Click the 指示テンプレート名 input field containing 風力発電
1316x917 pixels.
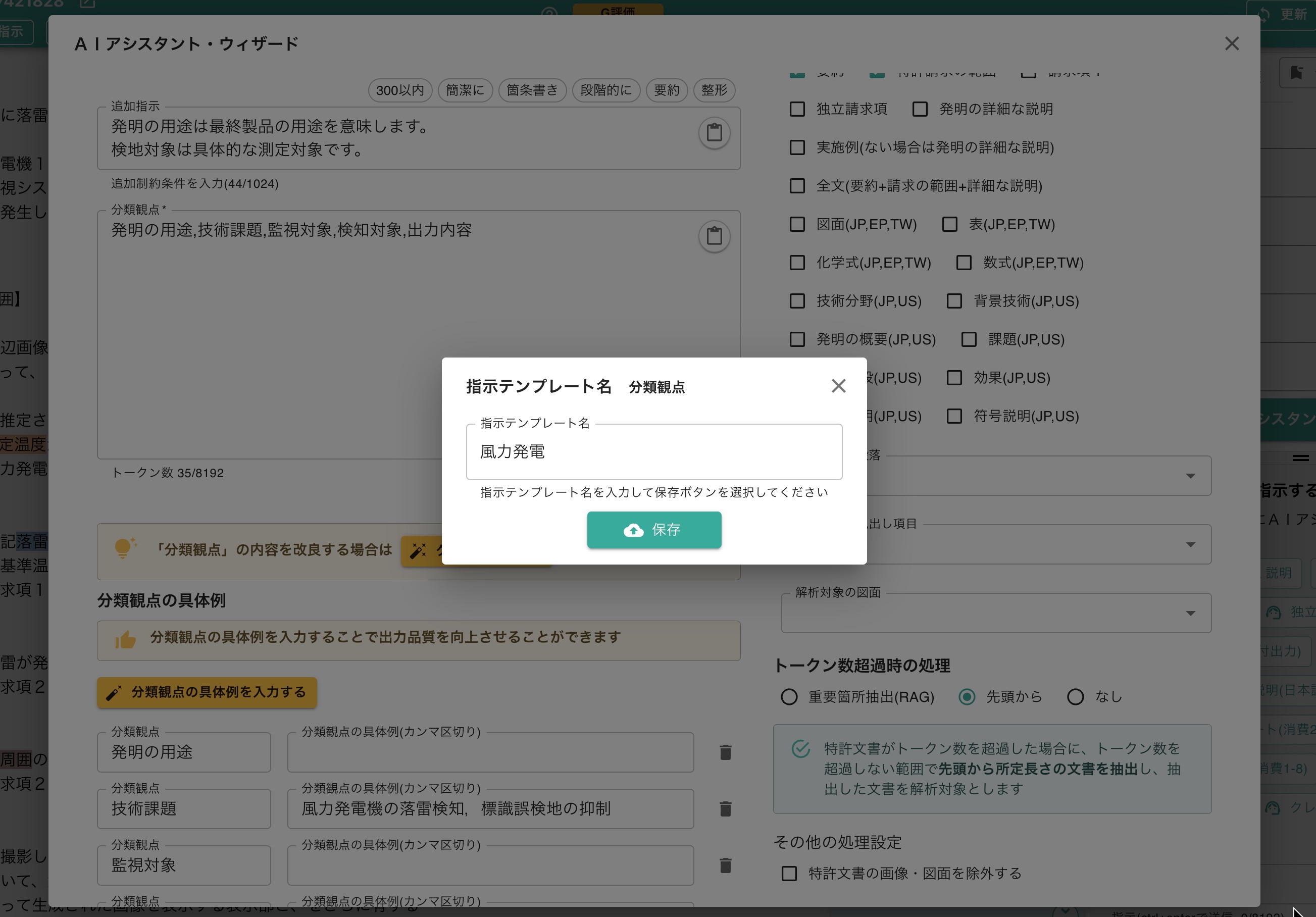(x=654, y=451)
